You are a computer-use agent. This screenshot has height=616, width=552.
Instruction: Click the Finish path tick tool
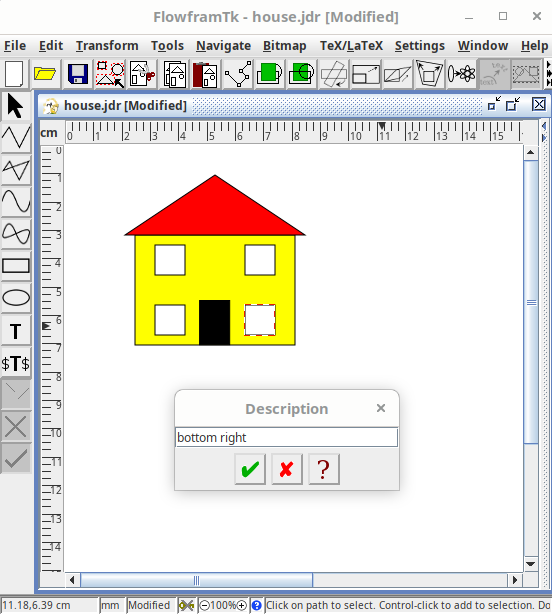tap(16, 458)
